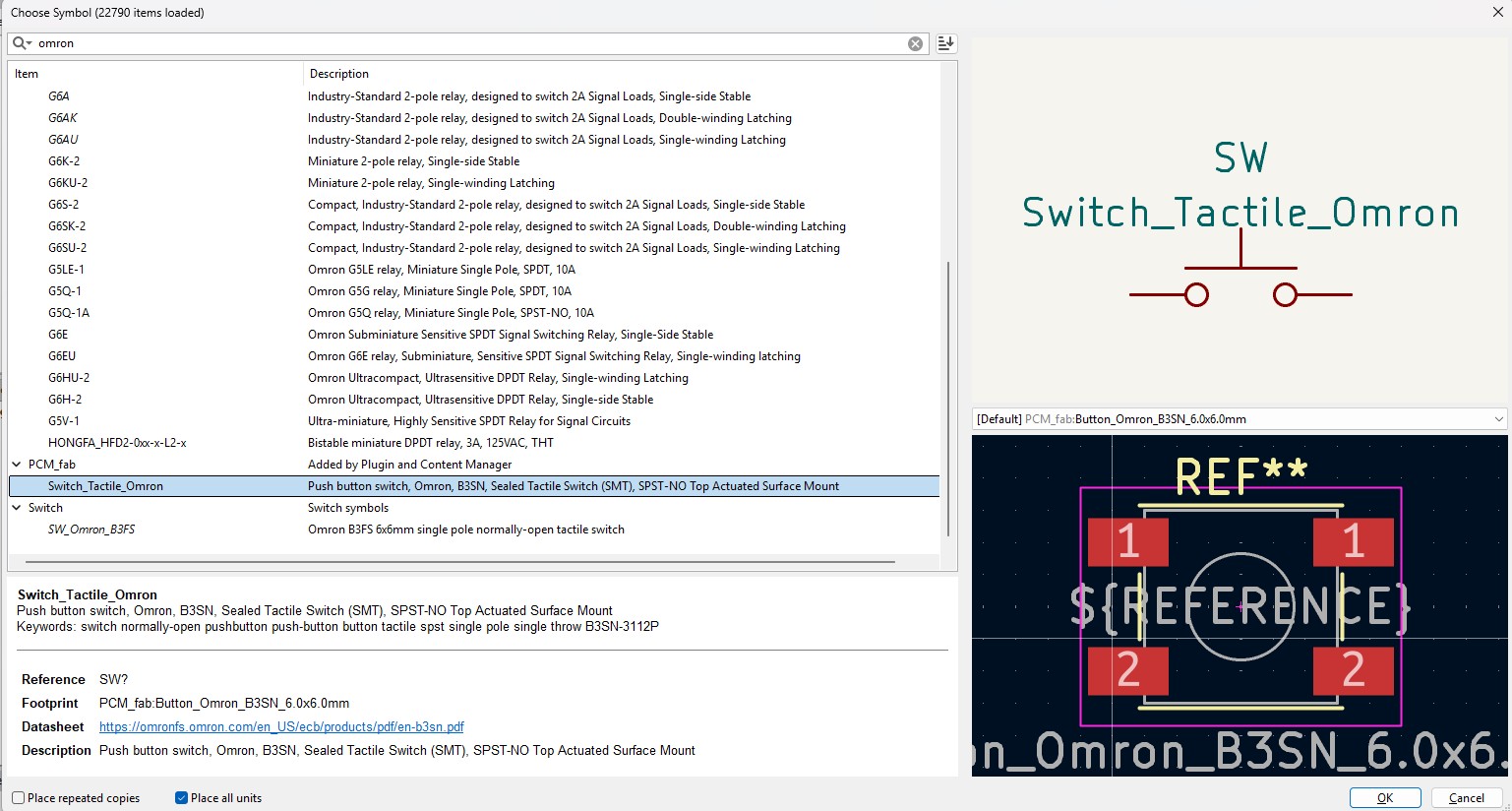Select the G5V-1 relay row
This screenshot has width=1512, height=811.
point(474,421)
